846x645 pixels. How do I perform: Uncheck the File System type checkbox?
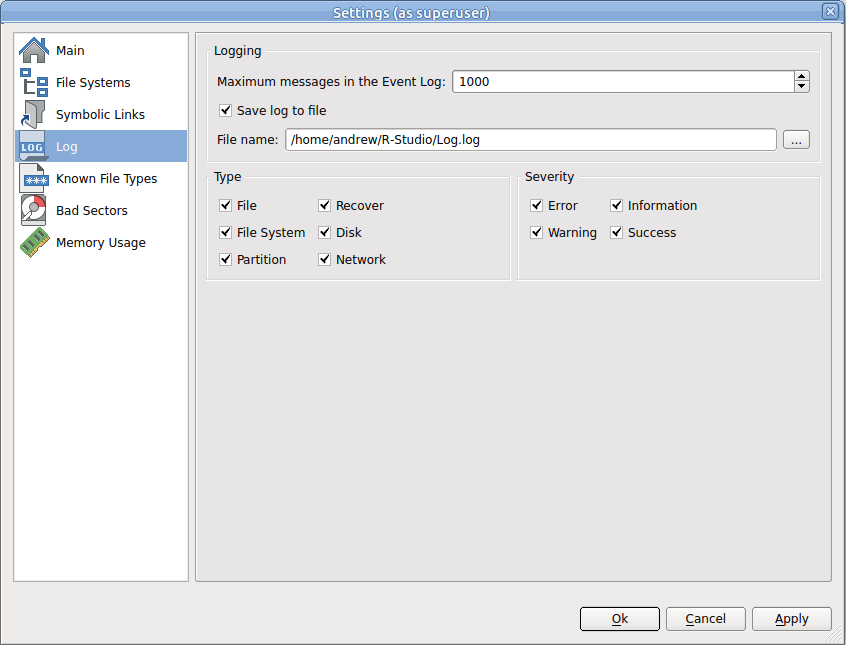coord(226,233)
